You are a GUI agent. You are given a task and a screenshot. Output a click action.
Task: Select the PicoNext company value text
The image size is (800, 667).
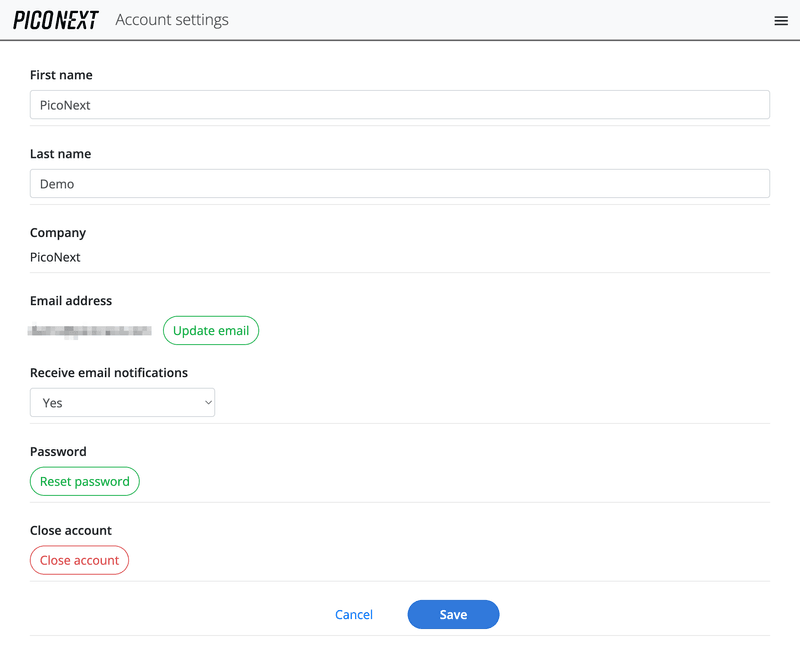pyautogui.click(x=55, y=257)
